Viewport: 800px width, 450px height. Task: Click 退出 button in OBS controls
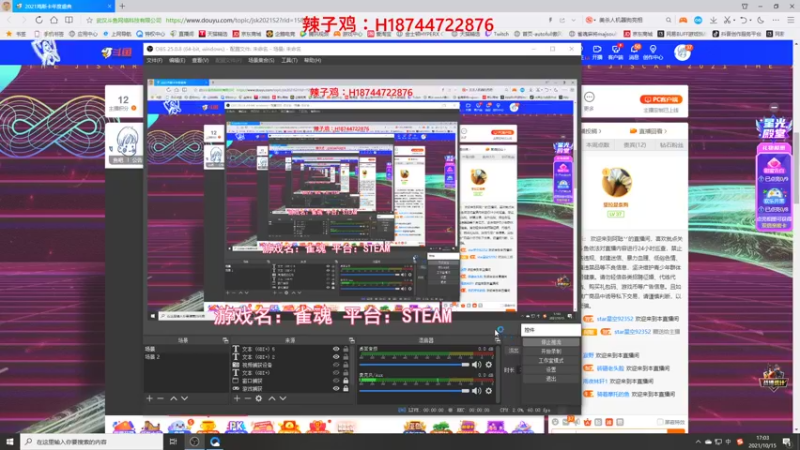[551, 379]
